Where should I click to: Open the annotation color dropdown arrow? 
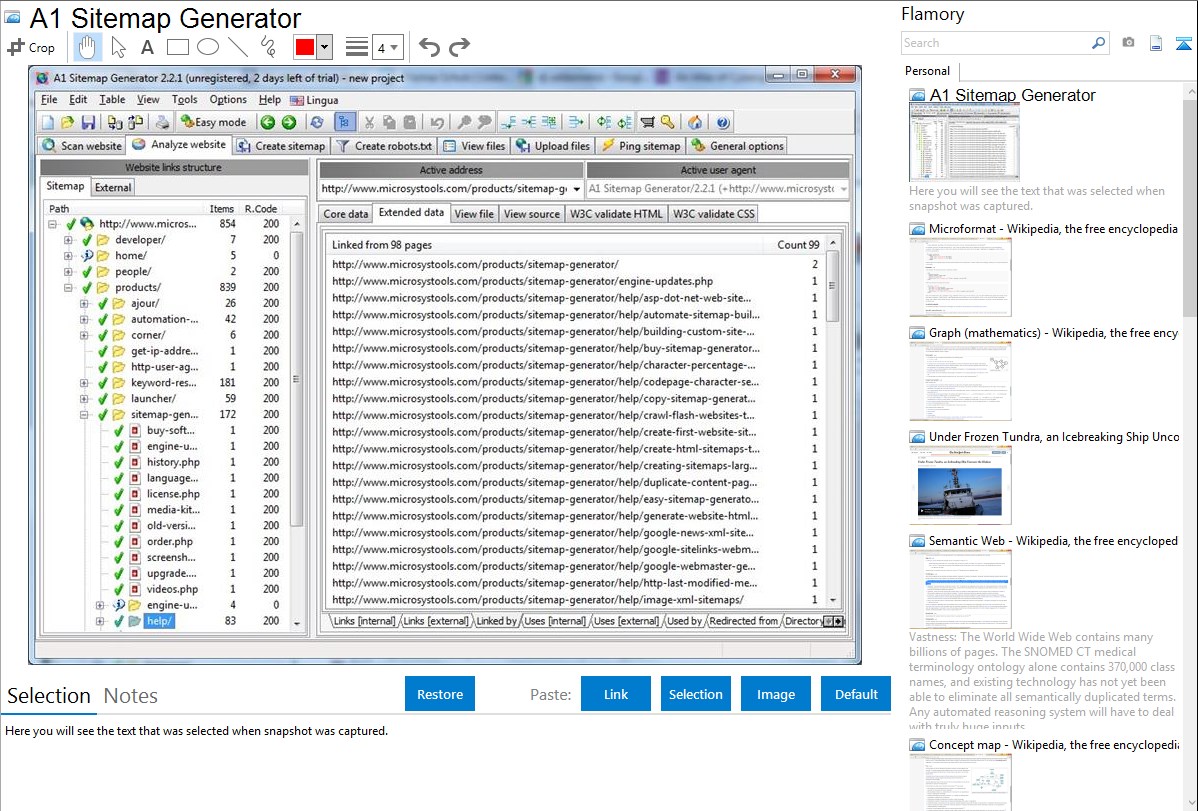coord(324,47)
